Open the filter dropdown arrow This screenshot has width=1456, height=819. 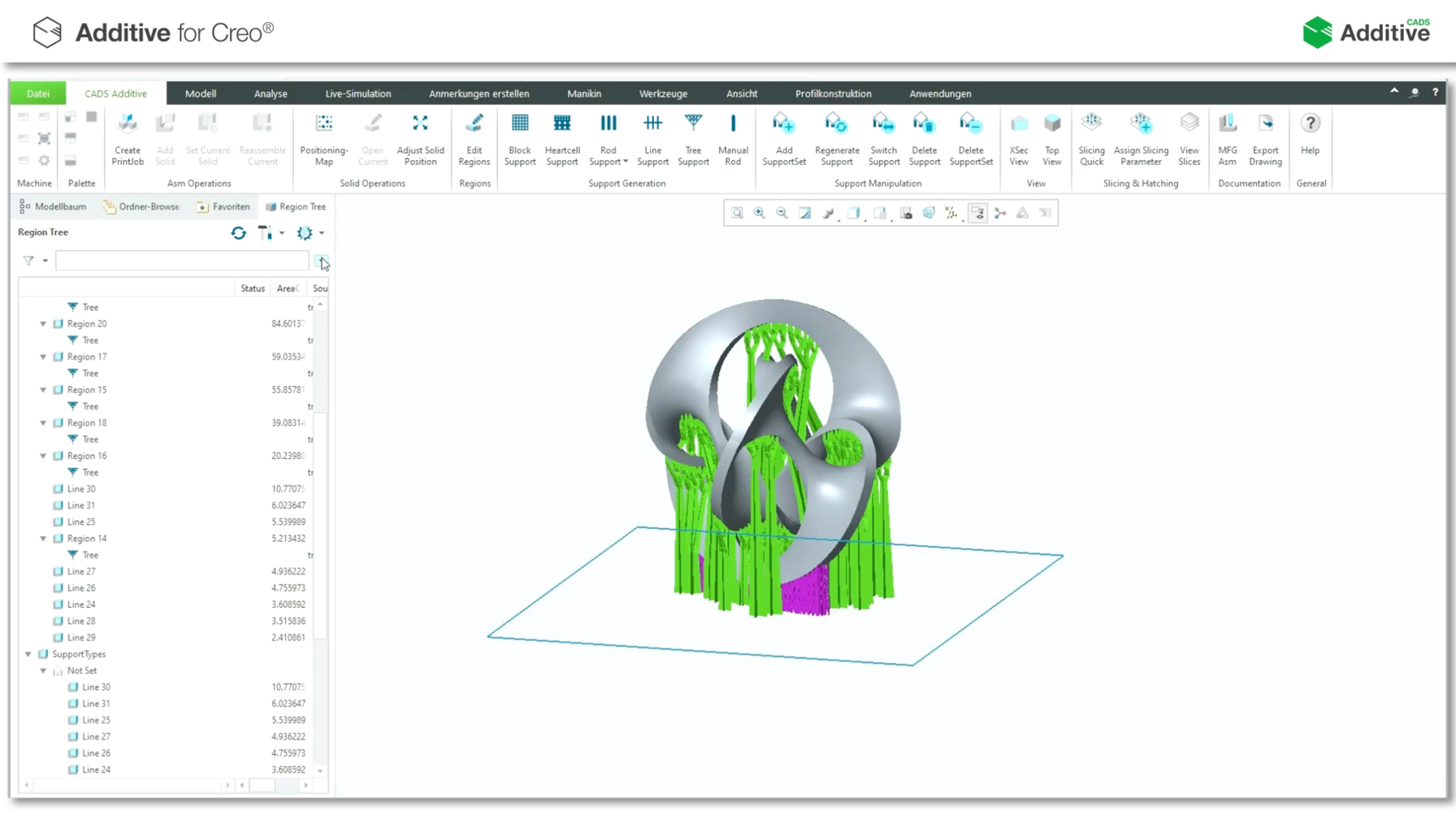(x=45, y=261)
